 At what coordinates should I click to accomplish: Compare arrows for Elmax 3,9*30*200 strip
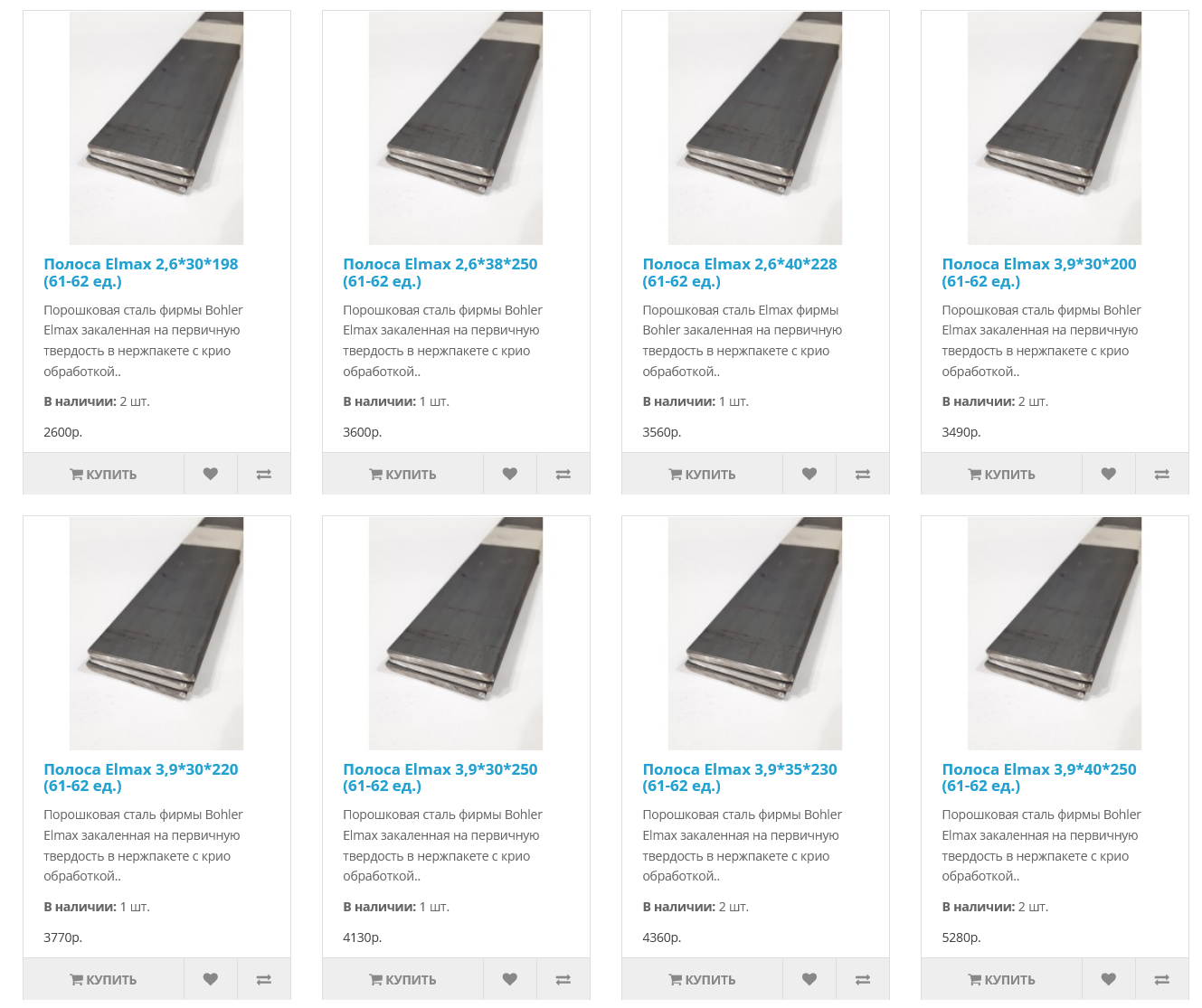tap(1162, 474)
